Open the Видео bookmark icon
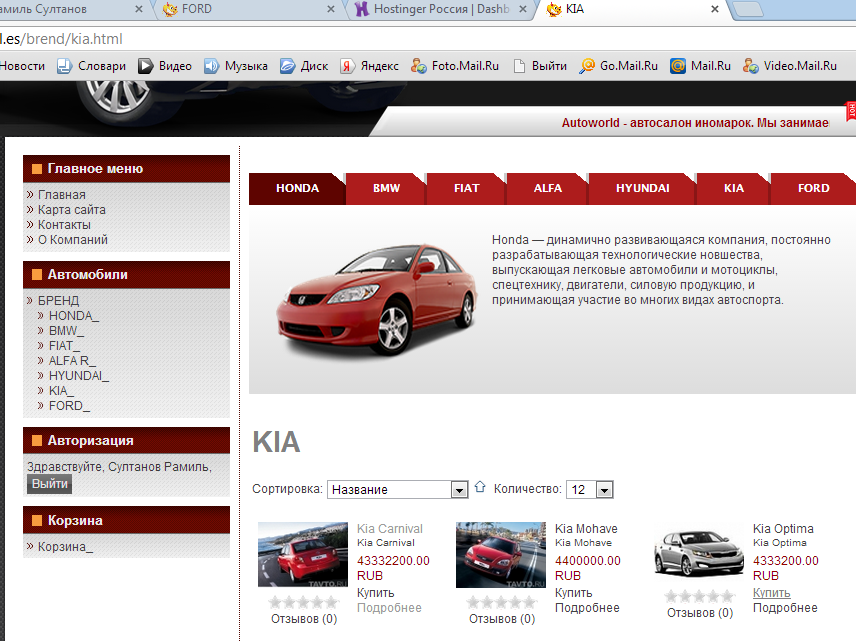 tap(145, 66)
